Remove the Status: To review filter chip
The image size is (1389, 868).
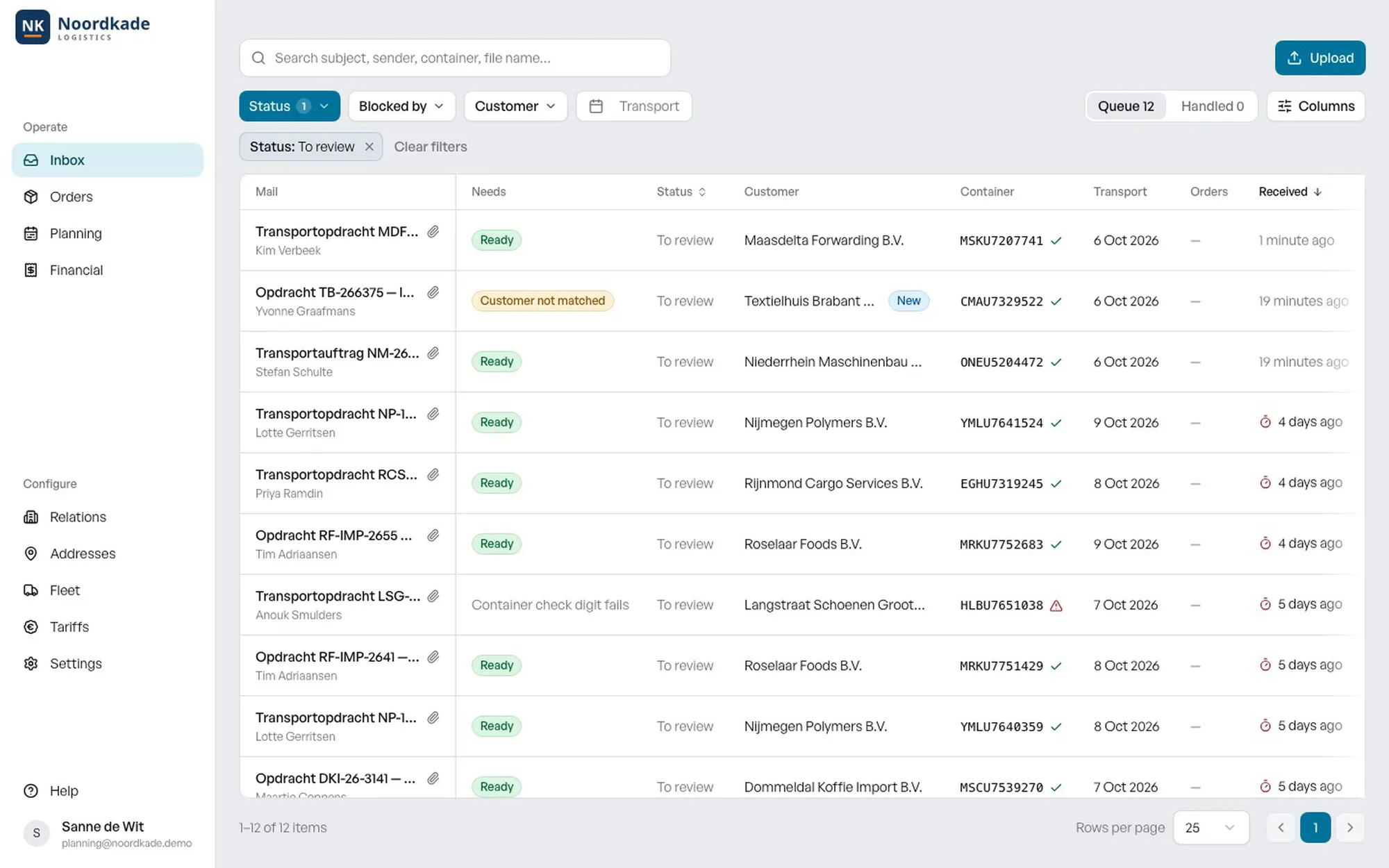[x=369, y=147]
